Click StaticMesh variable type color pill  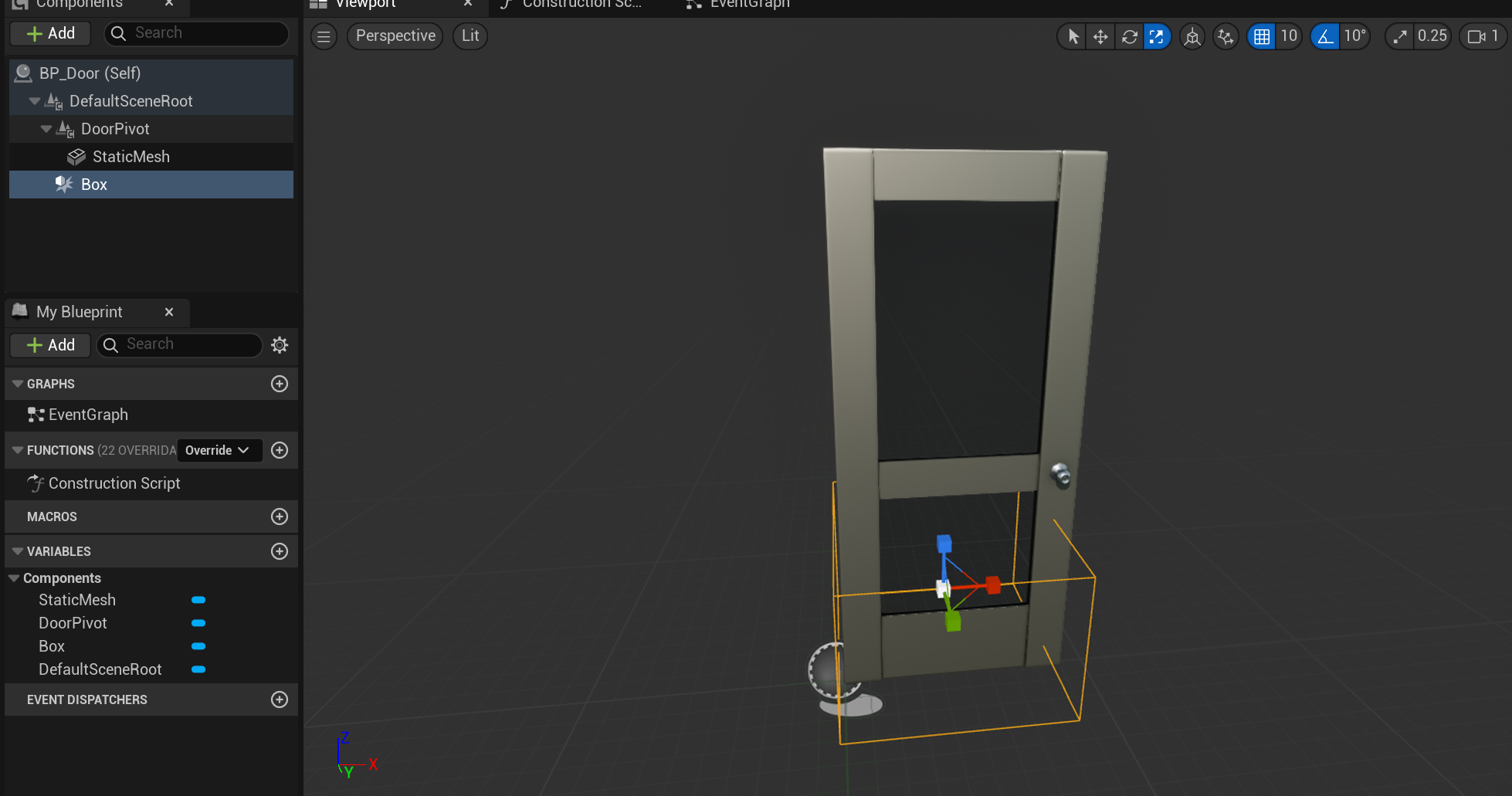198,600
